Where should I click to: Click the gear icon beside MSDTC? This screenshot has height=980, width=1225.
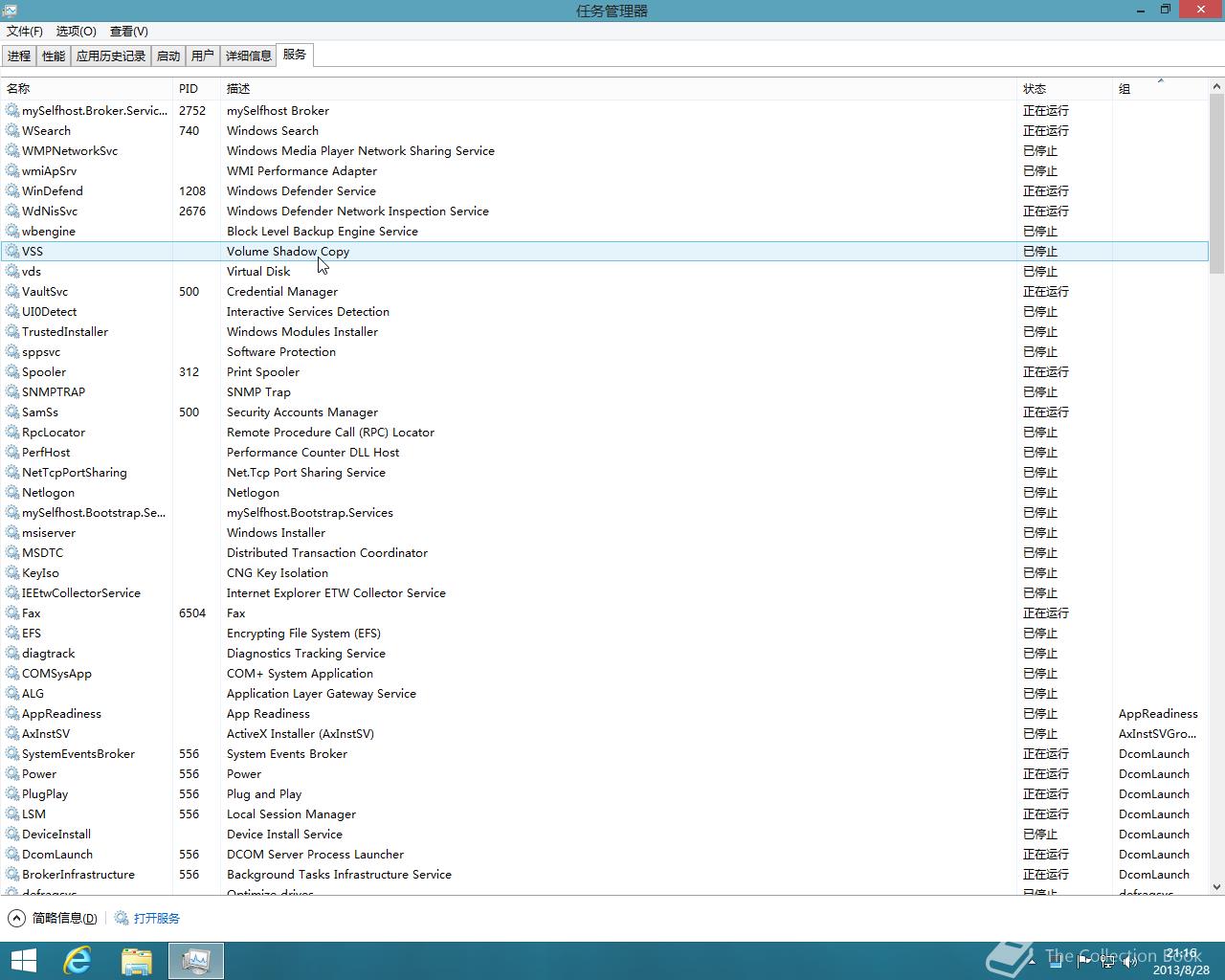click(12, 553)
